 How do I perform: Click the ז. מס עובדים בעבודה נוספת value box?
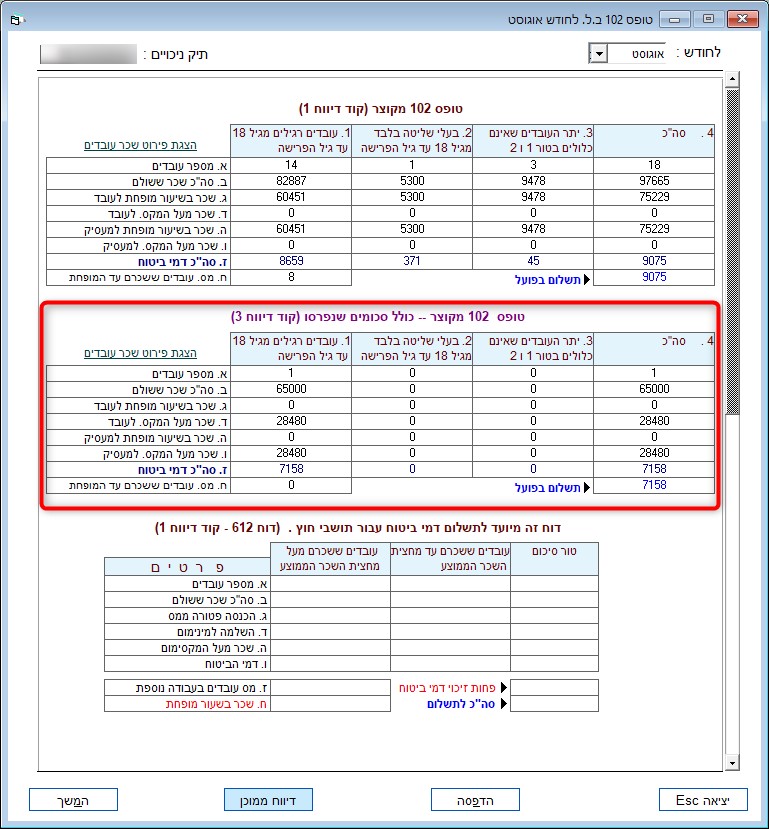click(330, 687)
